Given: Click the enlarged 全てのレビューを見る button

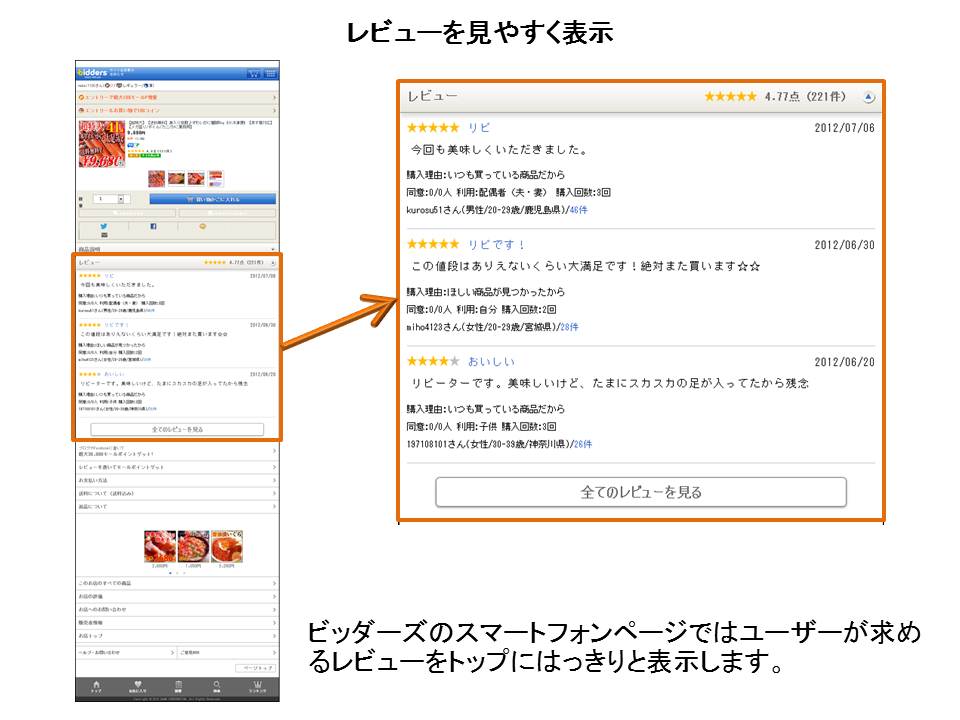Looking at the screenshot, I should click(x=641, y=492).
